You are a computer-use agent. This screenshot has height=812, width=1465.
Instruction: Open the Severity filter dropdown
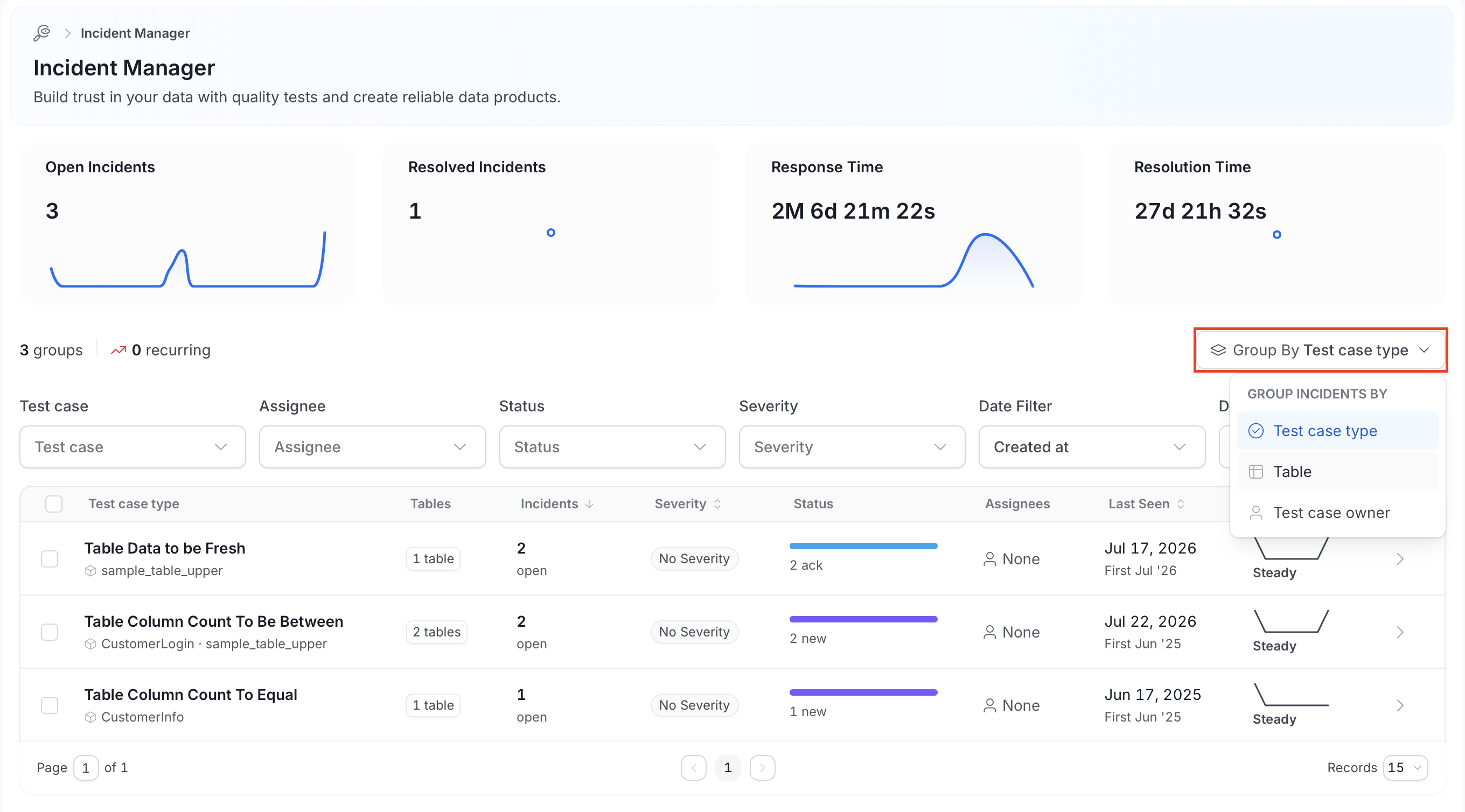pos(852,447)
